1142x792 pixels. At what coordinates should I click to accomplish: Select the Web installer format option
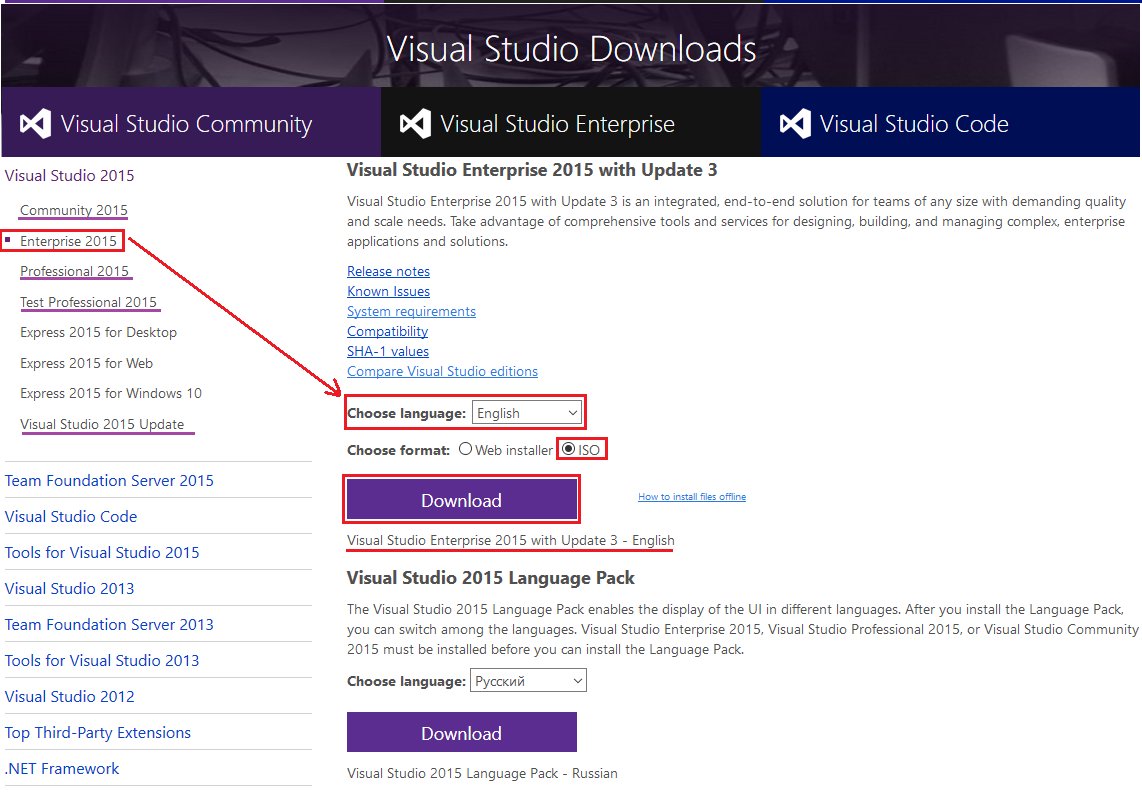pos(465,449)
